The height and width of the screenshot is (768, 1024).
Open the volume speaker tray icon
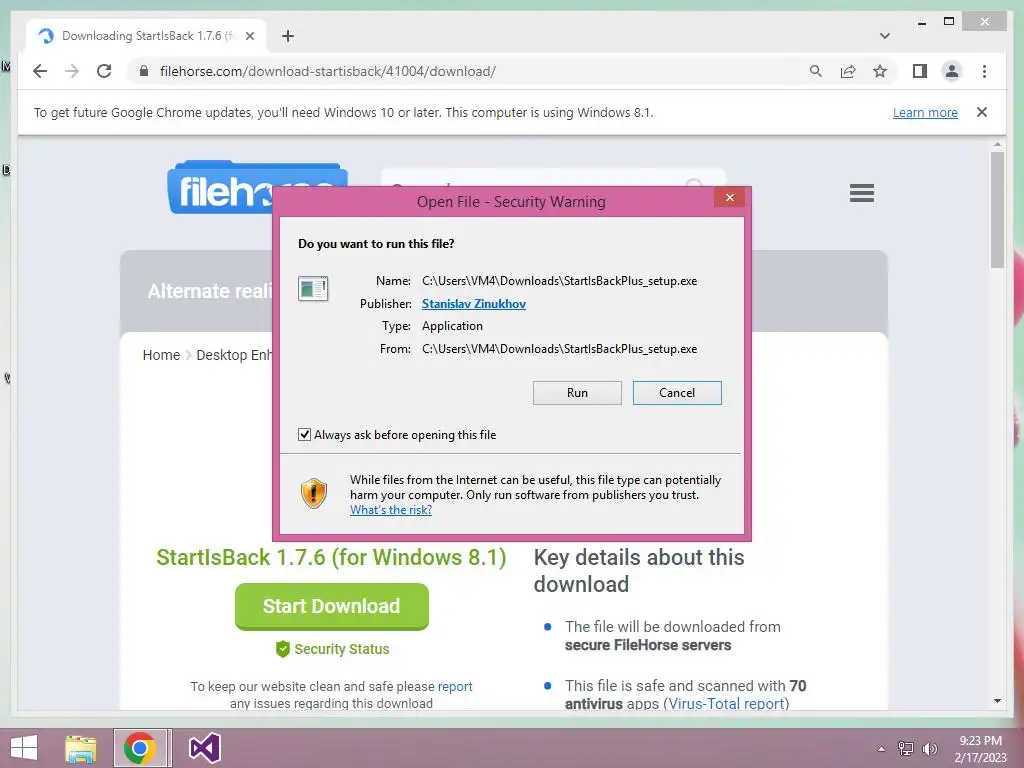click(929, 748)
